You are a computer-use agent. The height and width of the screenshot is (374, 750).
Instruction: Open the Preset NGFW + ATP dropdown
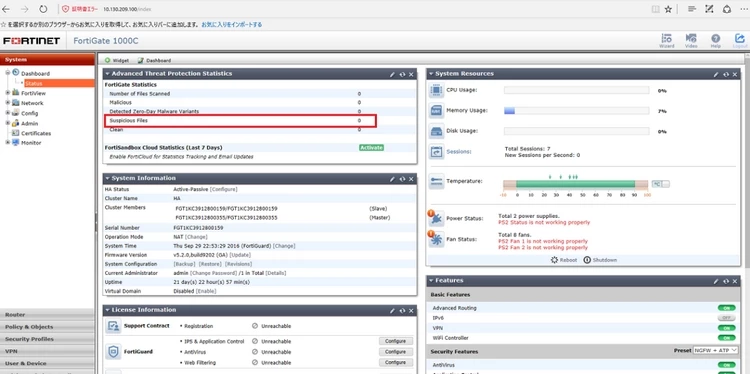click(716, 351)
